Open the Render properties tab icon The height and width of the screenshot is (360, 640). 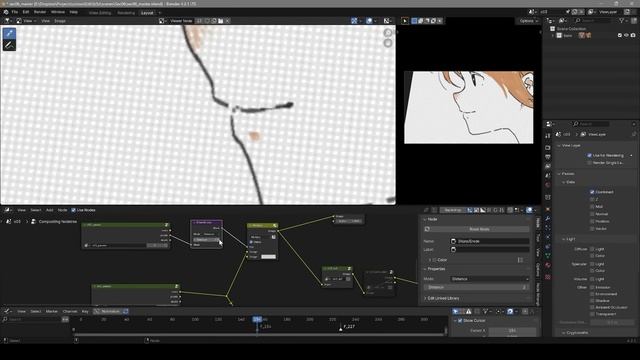point(548,147)
